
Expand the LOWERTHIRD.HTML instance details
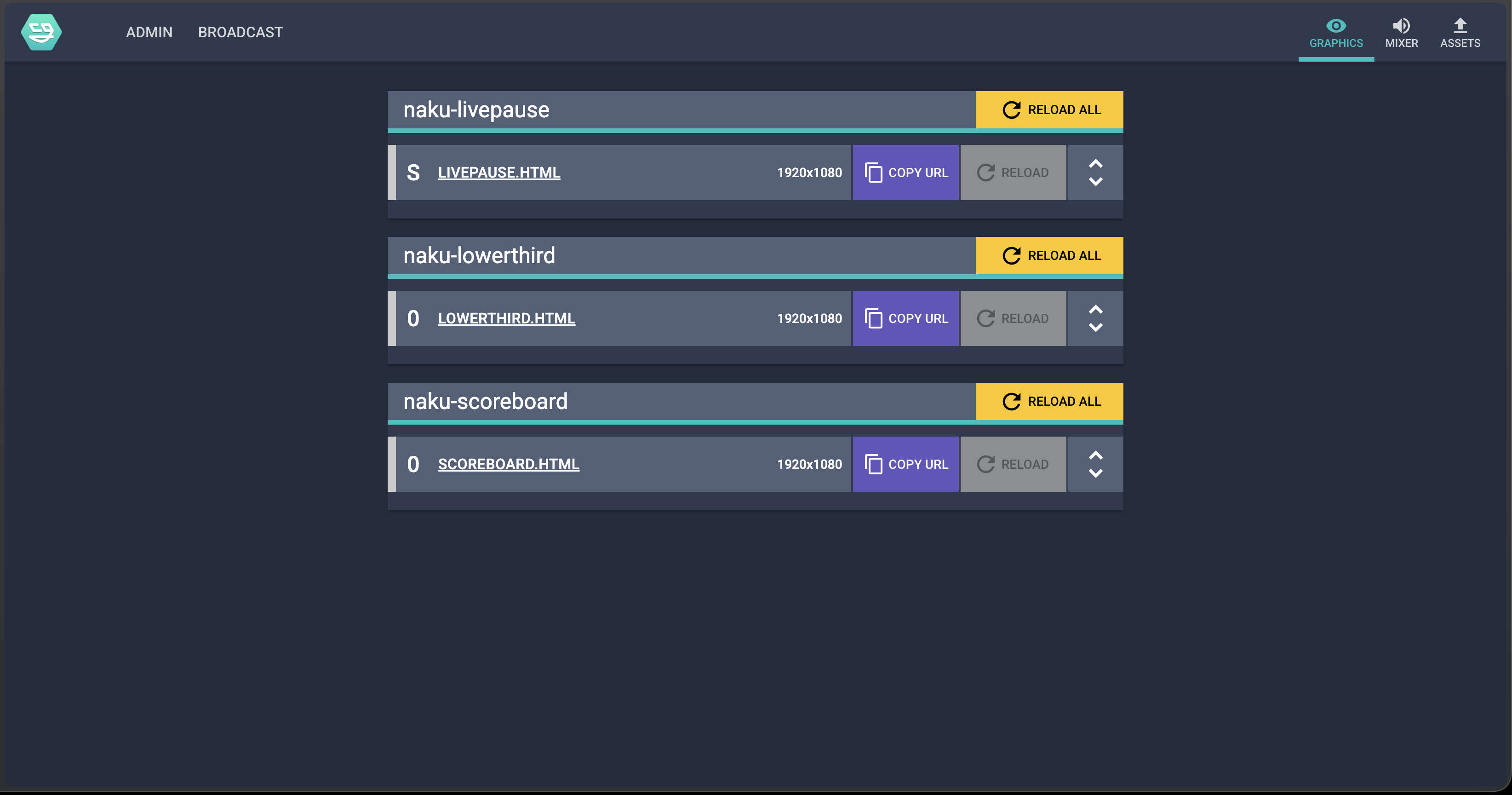(x=1095, y=318)
